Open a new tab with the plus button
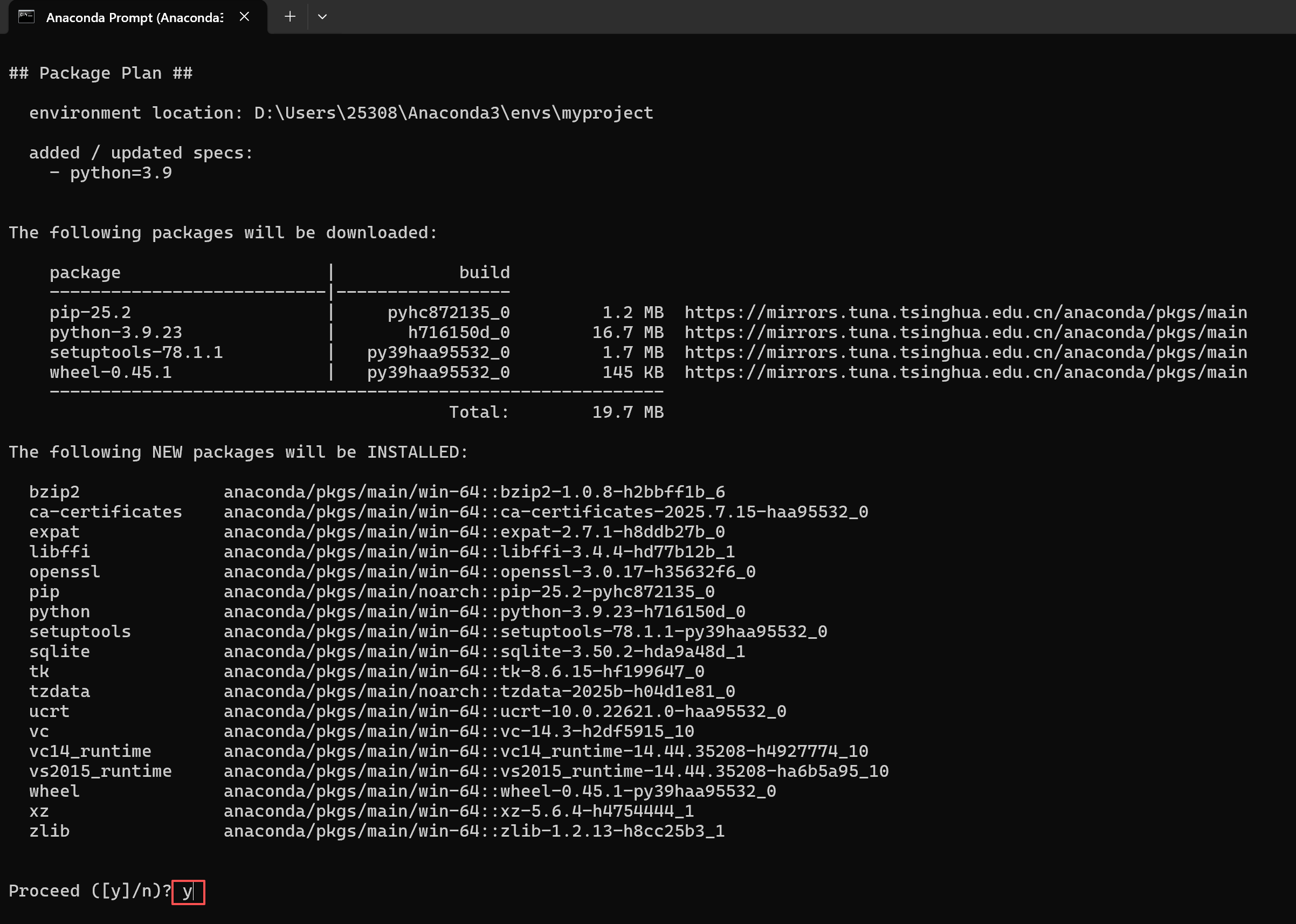 (x=289, y=17)
